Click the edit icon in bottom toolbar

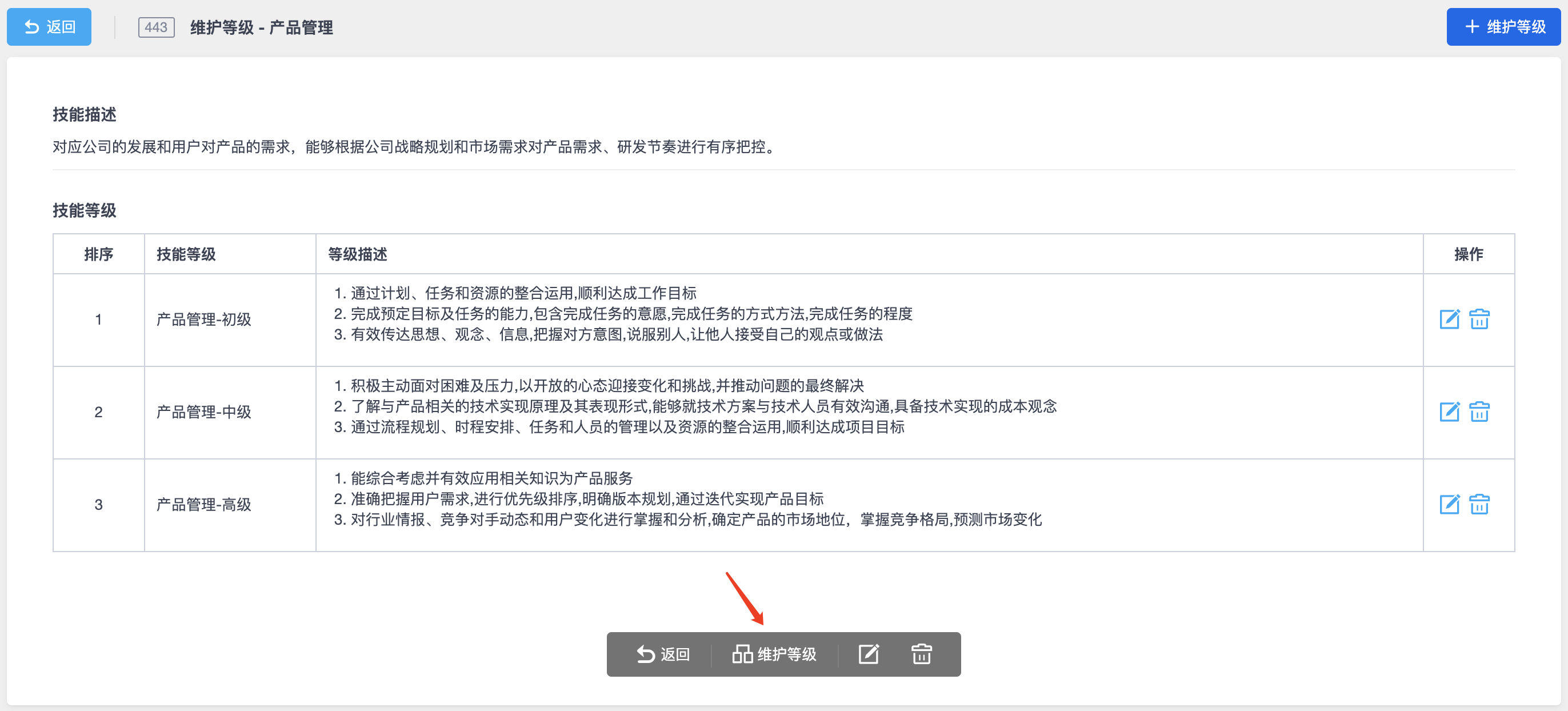tap(869, 654)
